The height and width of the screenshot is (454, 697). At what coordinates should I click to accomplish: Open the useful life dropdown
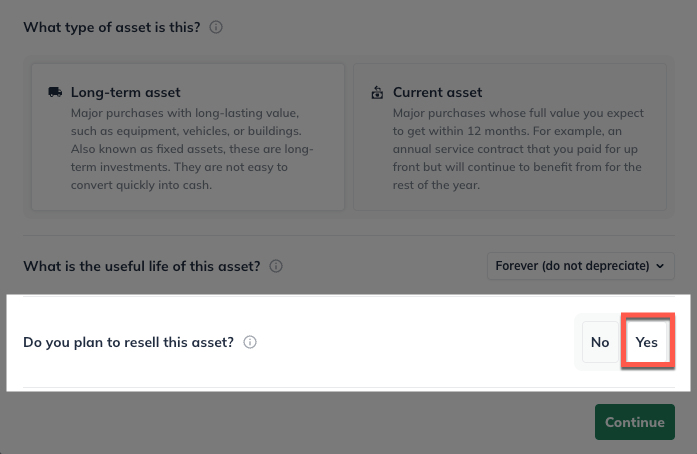tap(580, 266)
